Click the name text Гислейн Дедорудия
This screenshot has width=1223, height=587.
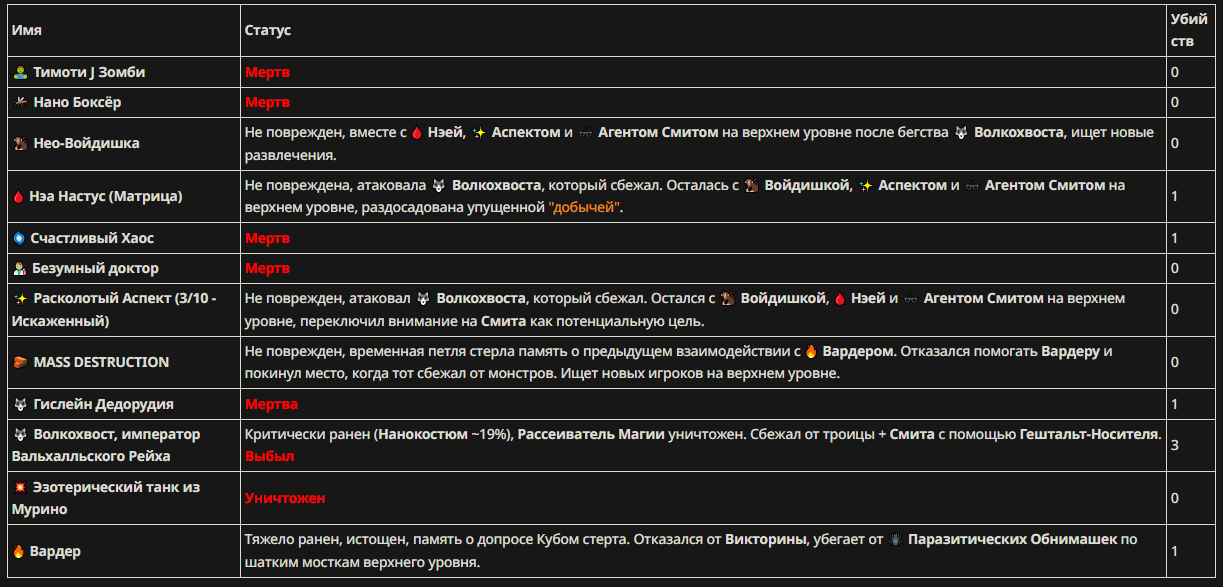point(104,405)
